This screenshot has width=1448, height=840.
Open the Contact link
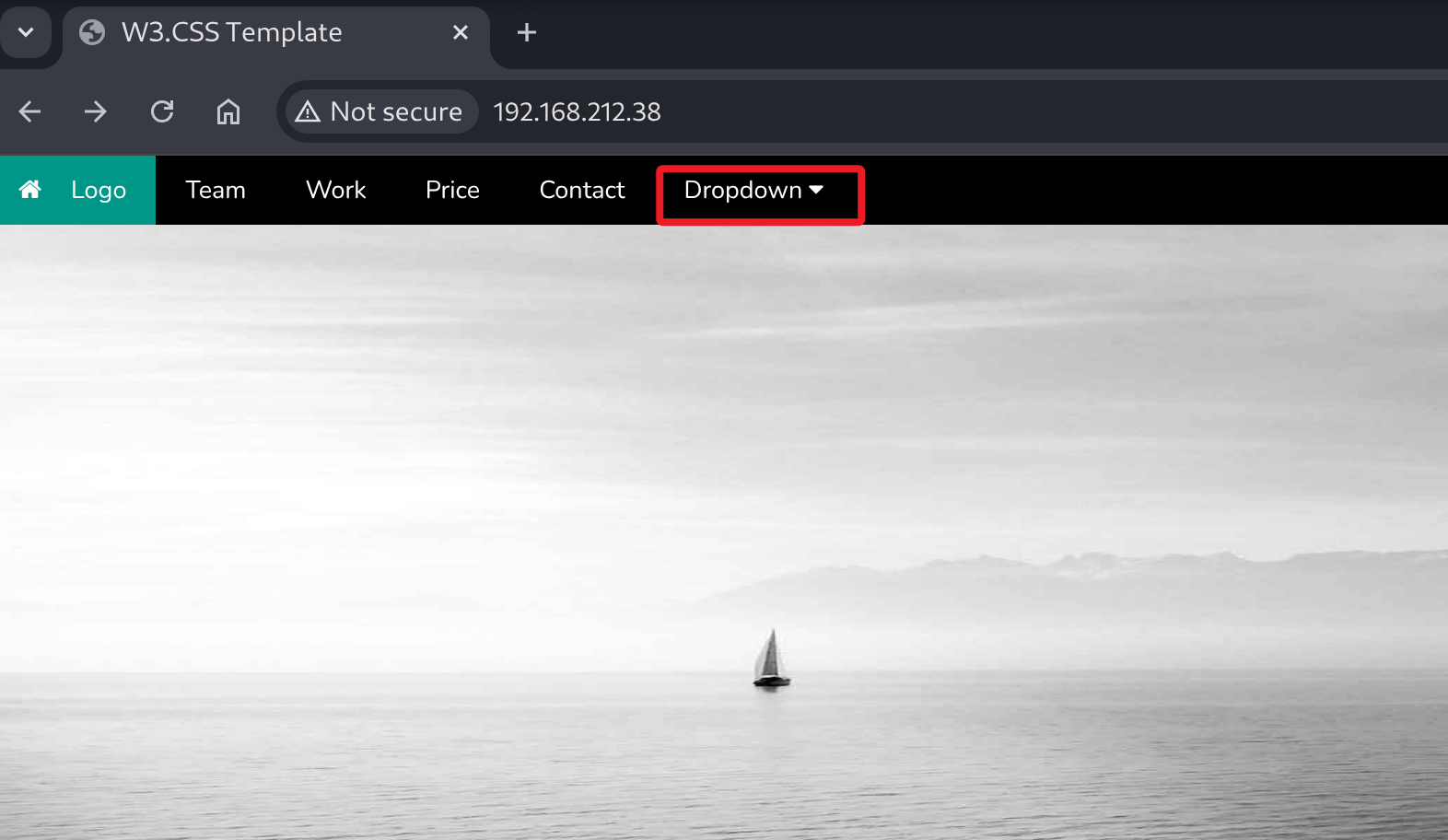[582, 191]
